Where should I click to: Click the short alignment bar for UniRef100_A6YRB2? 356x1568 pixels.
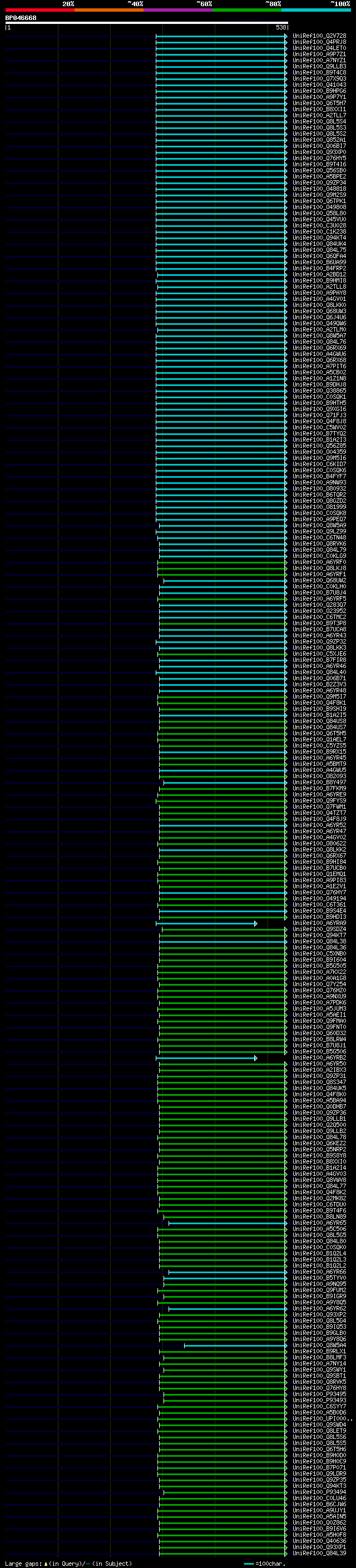click(x=206, y=1058)
